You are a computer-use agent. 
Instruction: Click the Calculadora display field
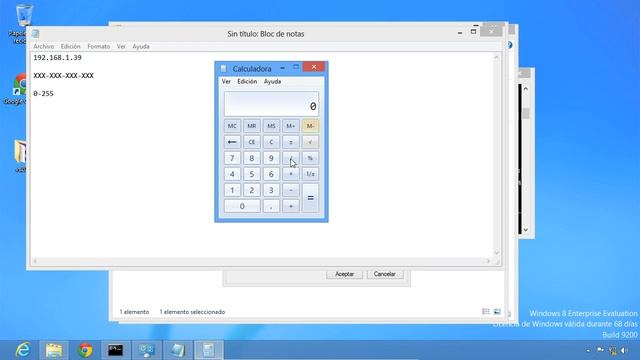click(x=271, y=104)
